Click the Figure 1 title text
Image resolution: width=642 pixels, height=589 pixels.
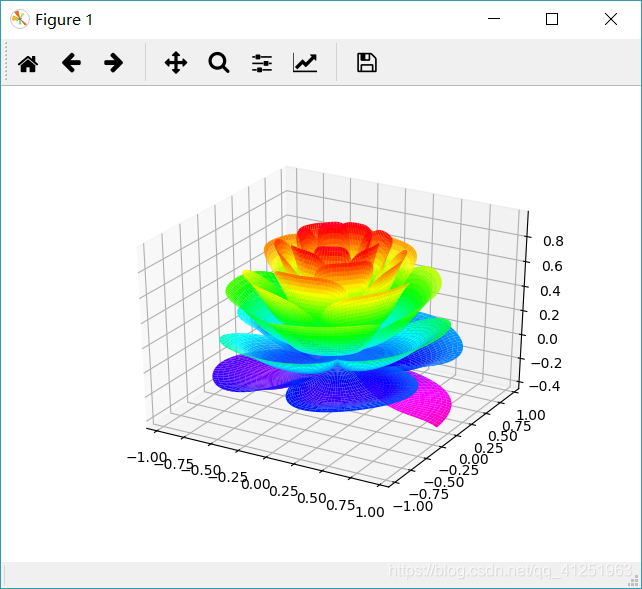[64, 20]
